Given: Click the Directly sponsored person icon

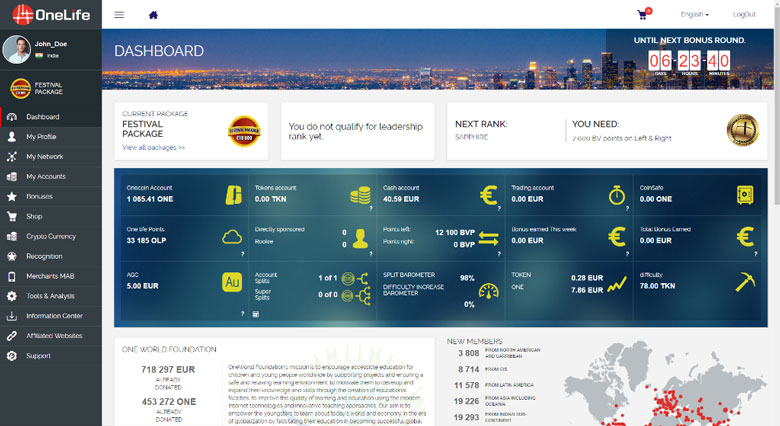Looking at the screenshot, I should [360, 238].
